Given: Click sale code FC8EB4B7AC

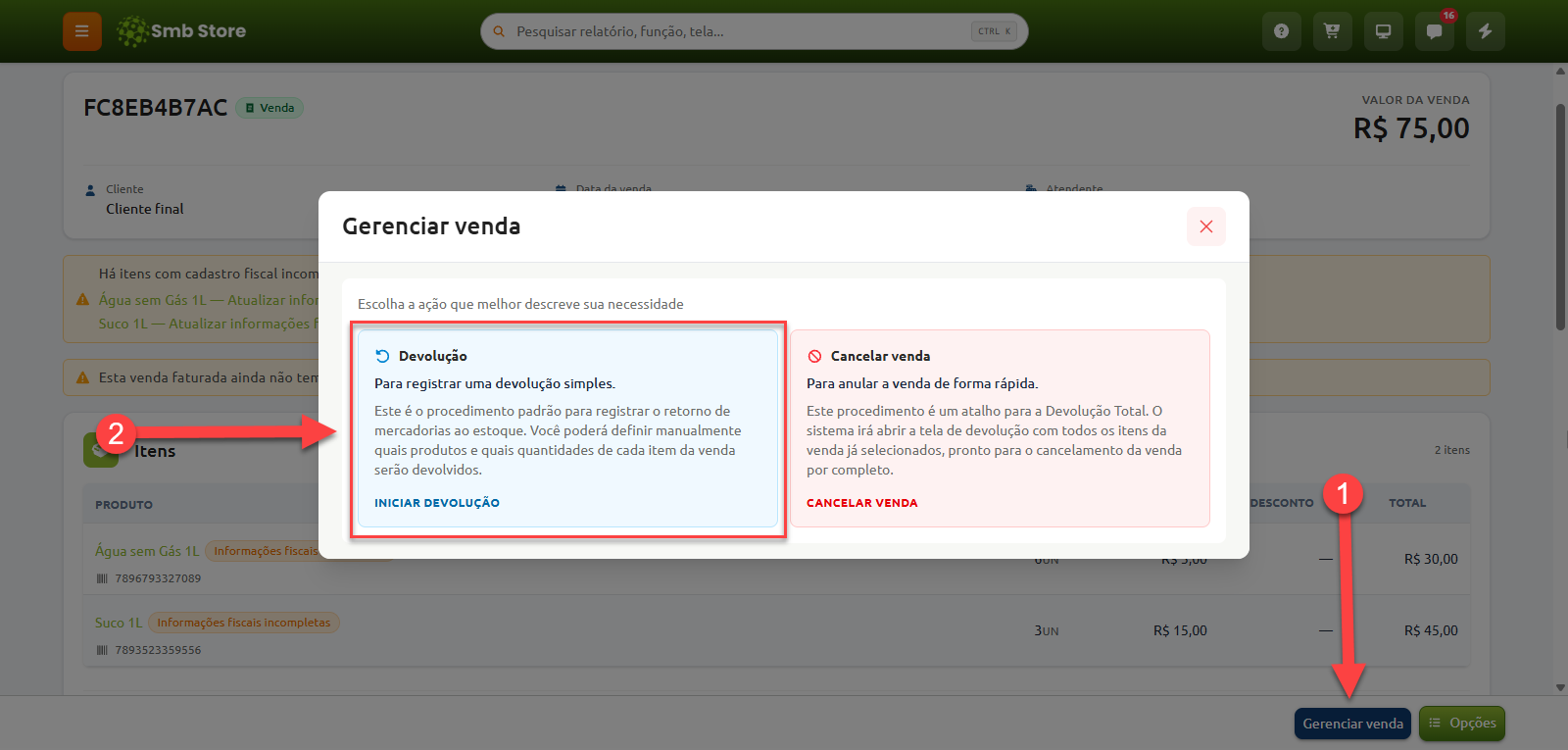Looking at the screenshot, I should pos(155,108).
